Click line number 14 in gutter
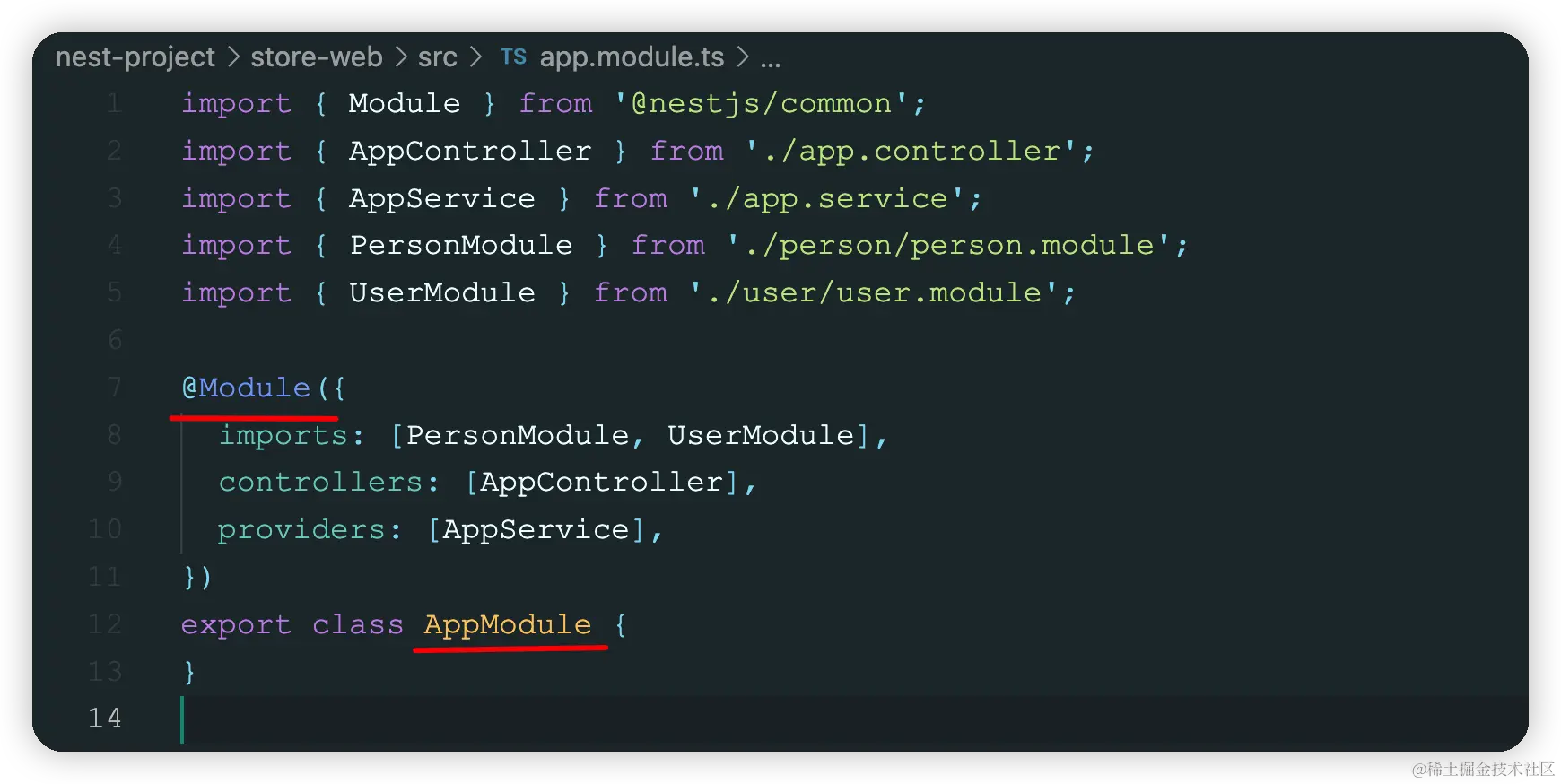 click(x=105, y=719)
